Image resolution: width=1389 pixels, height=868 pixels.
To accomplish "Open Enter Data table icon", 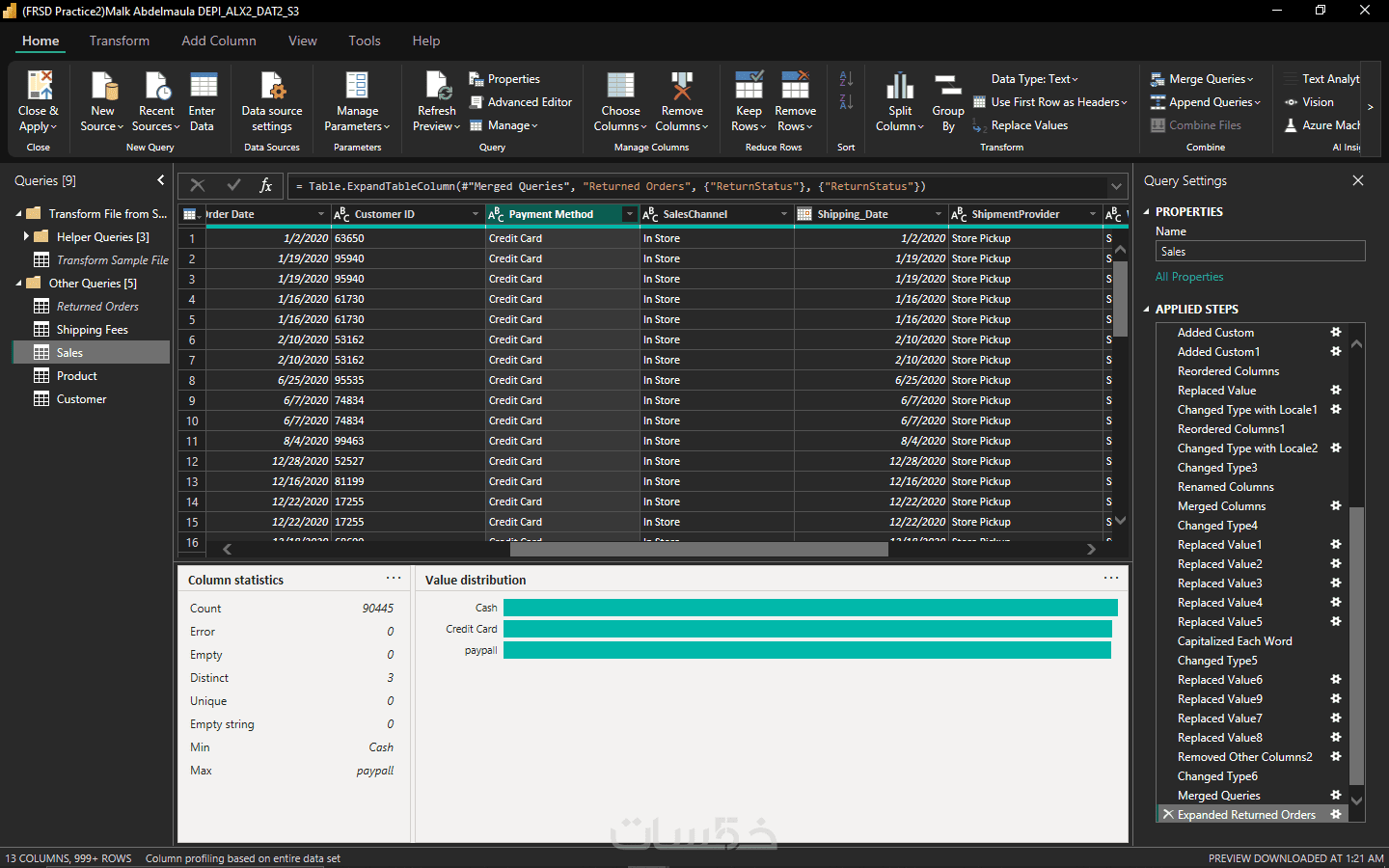I will pyautogui.click(x=203, y=86).
